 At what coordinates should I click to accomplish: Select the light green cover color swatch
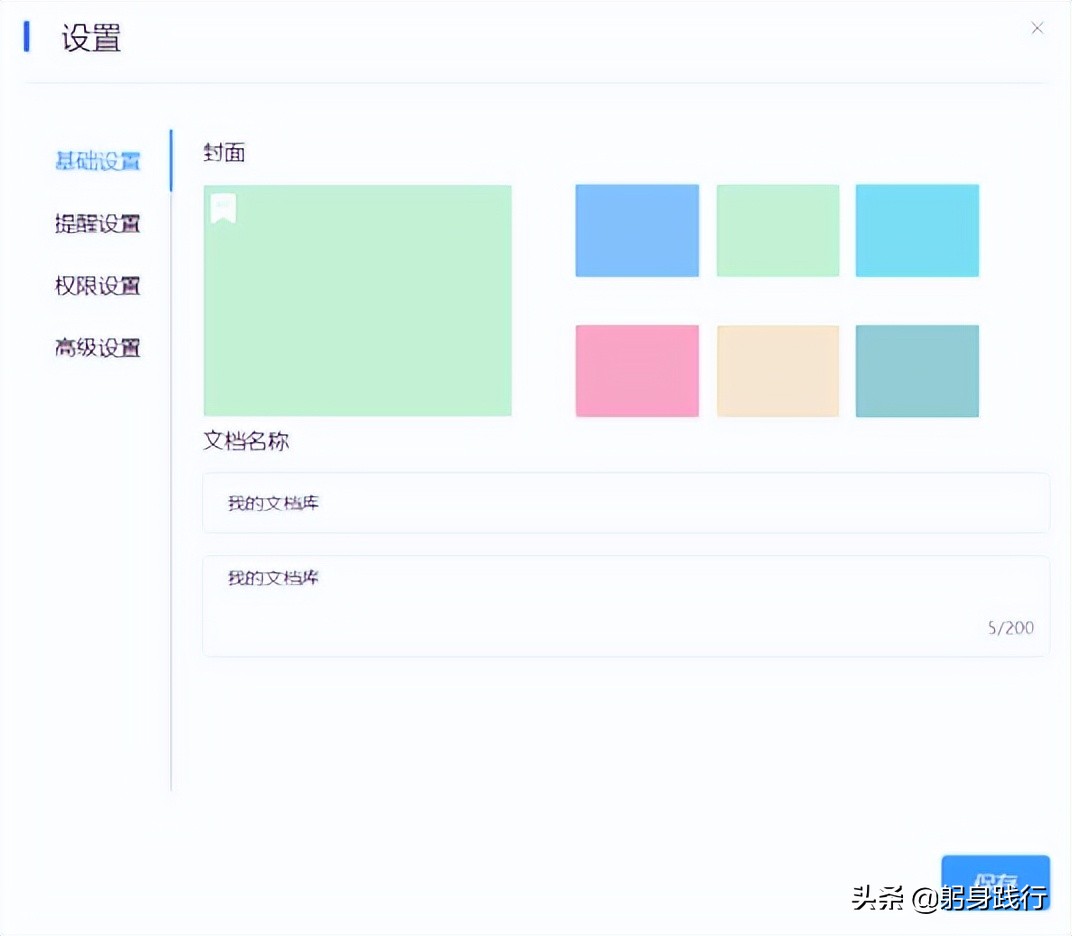(x=777, y=229)
